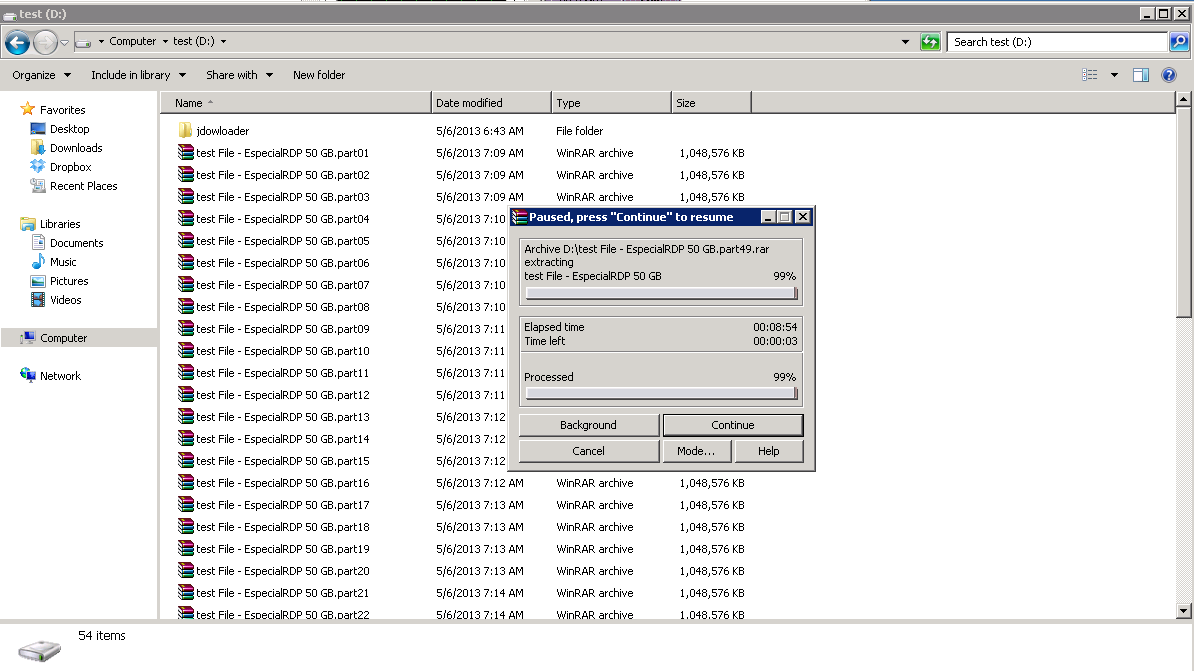The width and height of the screenshot is (1194, 671).
Task: Open Dropbox in Favorites
Action: coord(70,167)
